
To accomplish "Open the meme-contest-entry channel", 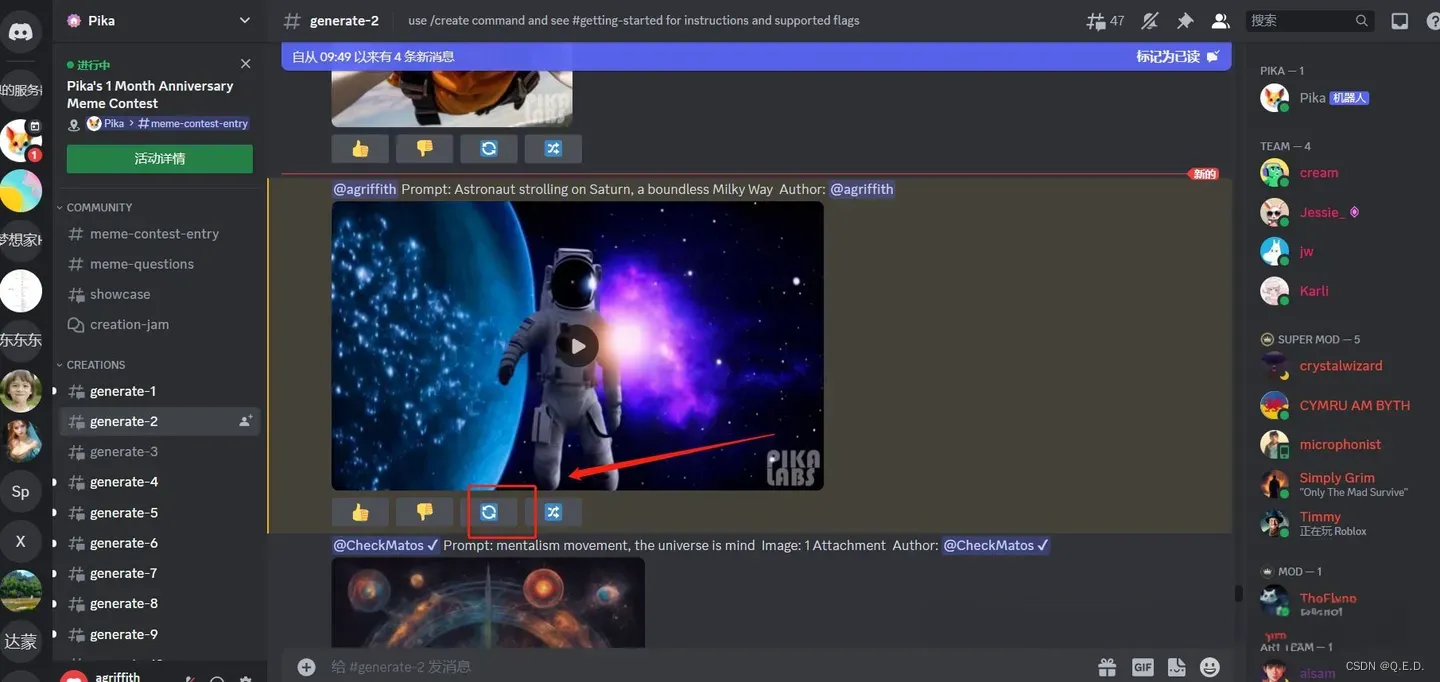I will point(160,234).
